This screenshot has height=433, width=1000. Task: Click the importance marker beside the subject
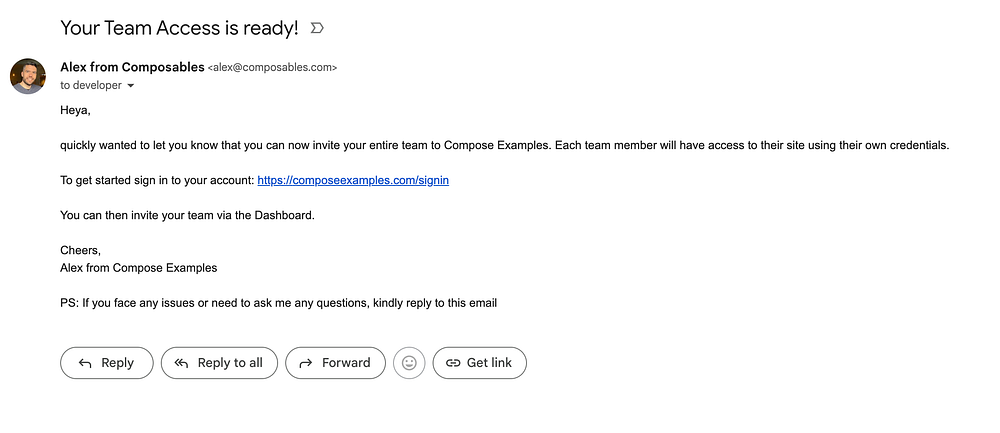pyautogui.click(x=317, y=28)
